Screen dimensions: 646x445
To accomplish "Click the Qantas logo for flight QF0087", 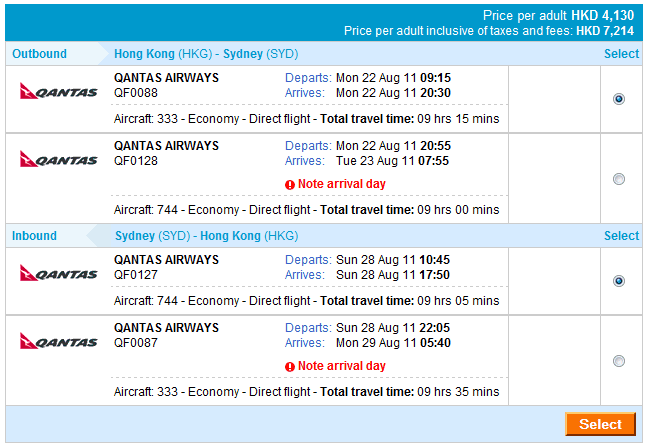I will coord(58,341).
